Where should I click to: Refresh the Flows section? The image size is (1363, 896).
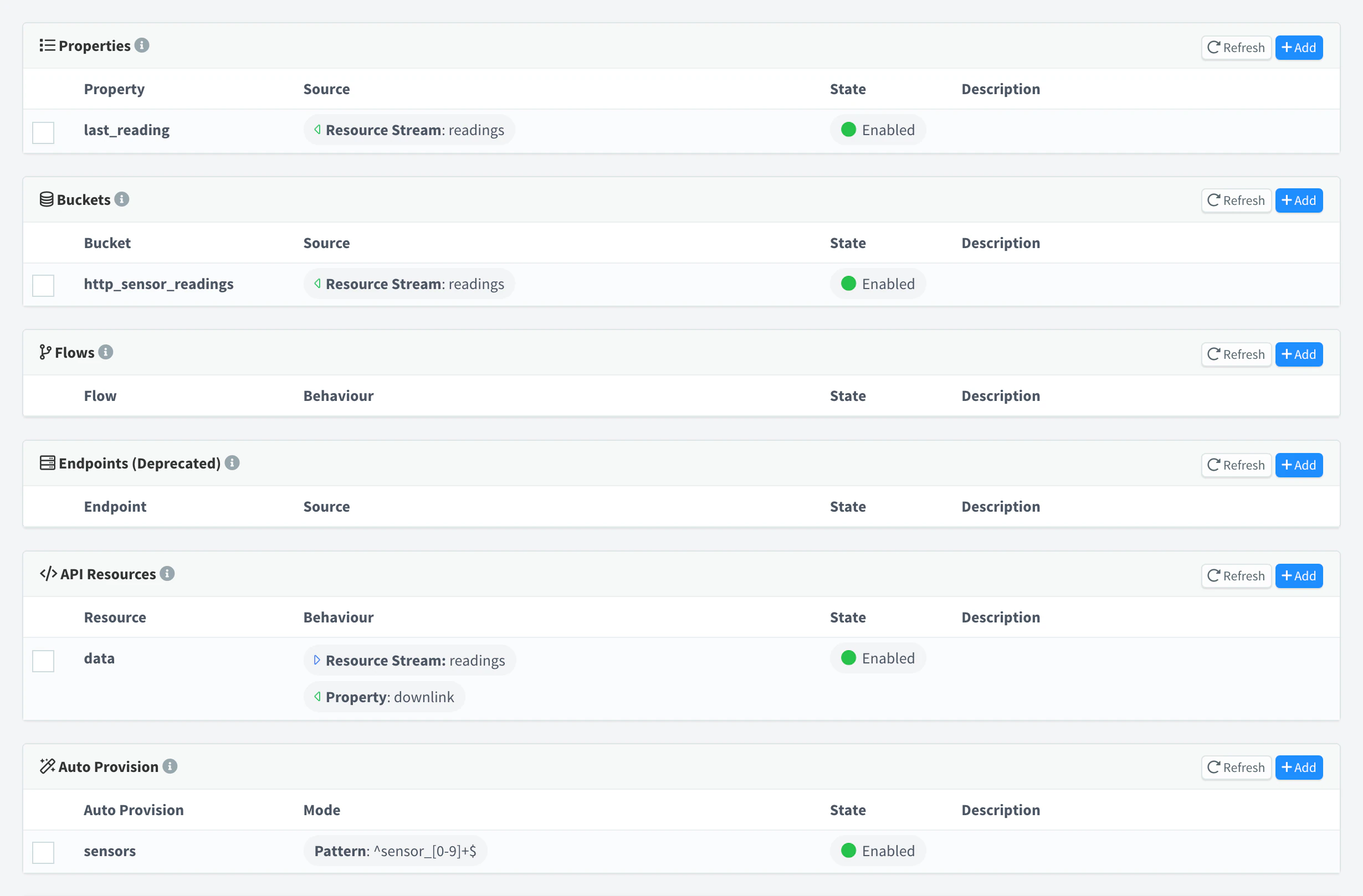point(1236,354)
